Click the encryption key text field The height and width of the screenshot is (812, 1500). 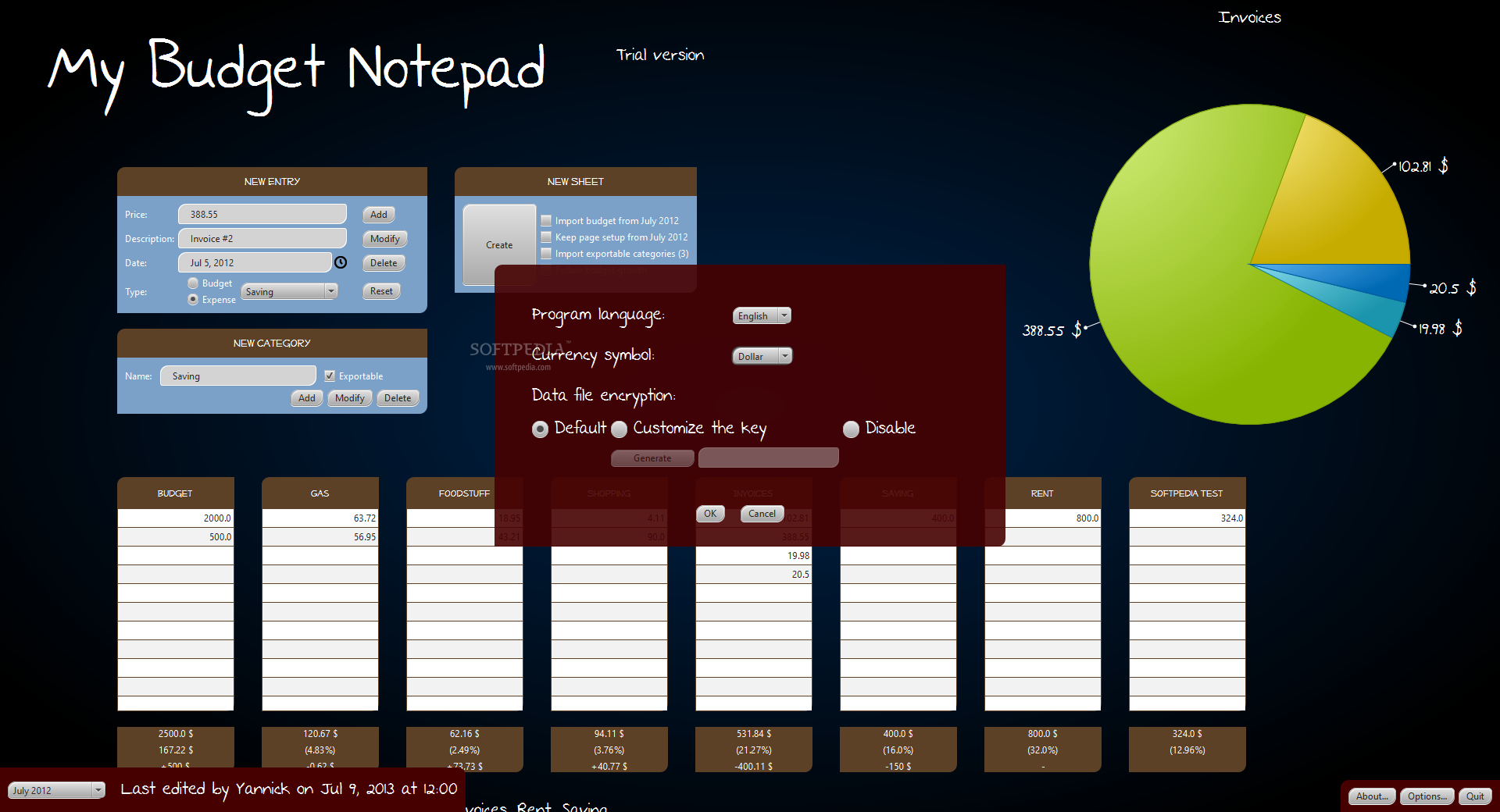pos(769,458)
